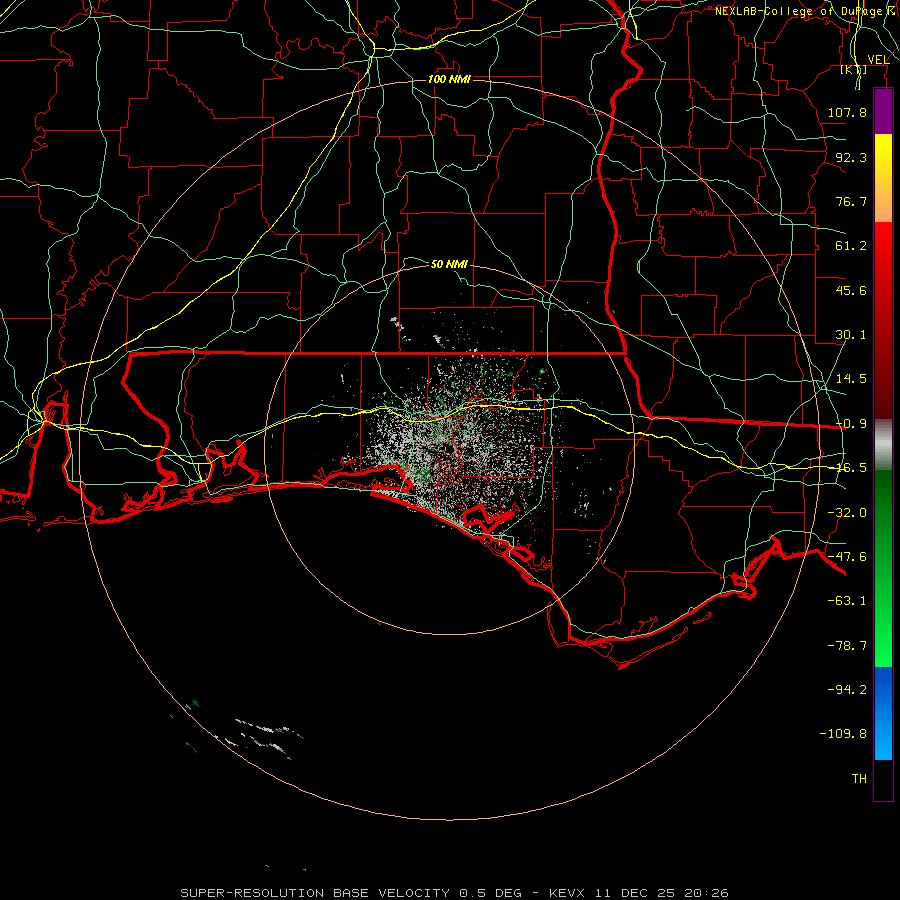Image resolution: width=900 pixels, height=900 pixels.
Task: Select the 107.8 scale value
Action: 847,112
